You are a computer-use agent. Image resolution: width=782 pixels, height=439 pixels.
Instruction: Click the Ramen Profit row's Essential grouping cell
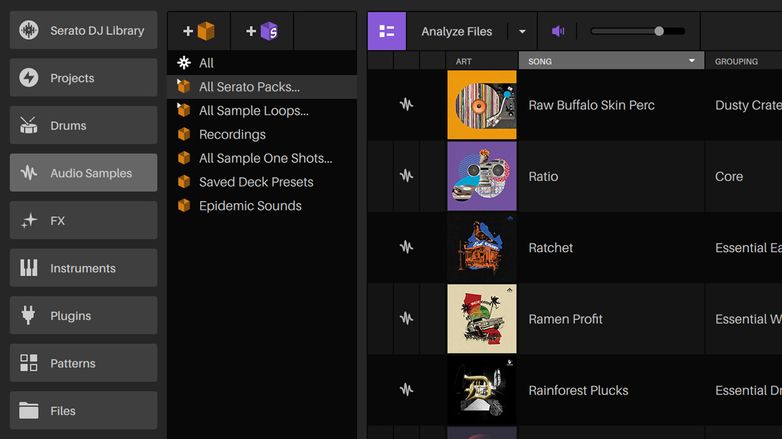click(x=744, y=319)
